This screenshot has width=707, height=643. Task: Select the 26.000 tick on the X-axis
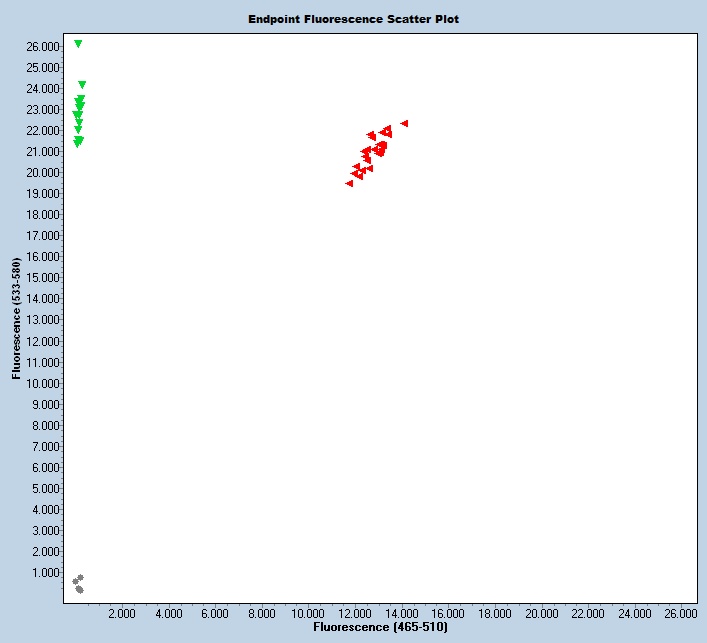(681, 612)
